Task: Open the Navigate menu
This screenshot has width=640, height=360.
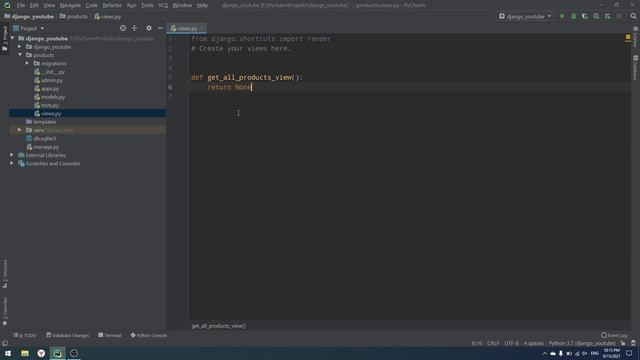Action: click(70, 5)
